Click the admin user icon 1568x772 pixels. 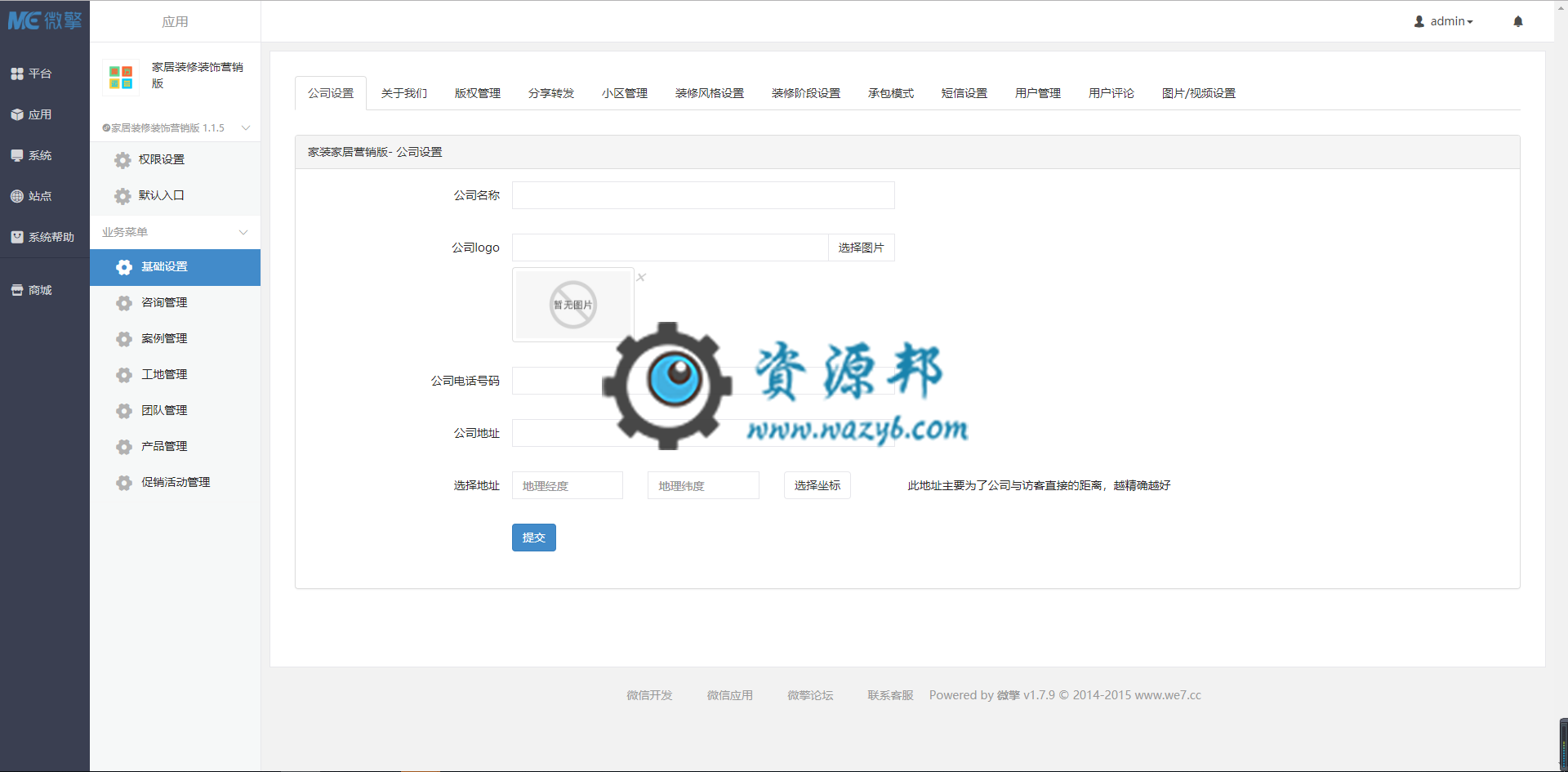[x=1419, y=21]
